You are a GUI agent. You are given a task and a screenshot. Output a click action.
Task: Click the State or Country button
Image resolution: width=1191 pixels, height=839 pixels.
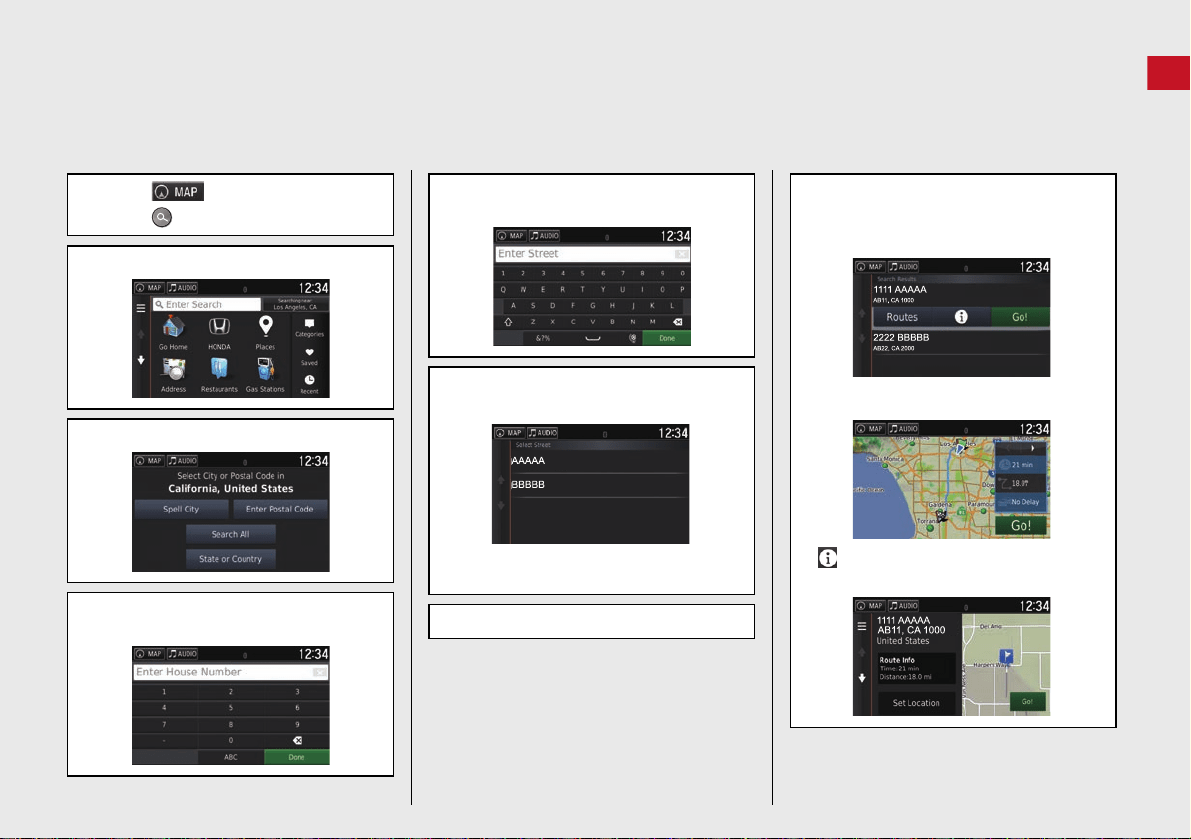tap(230, 559)
